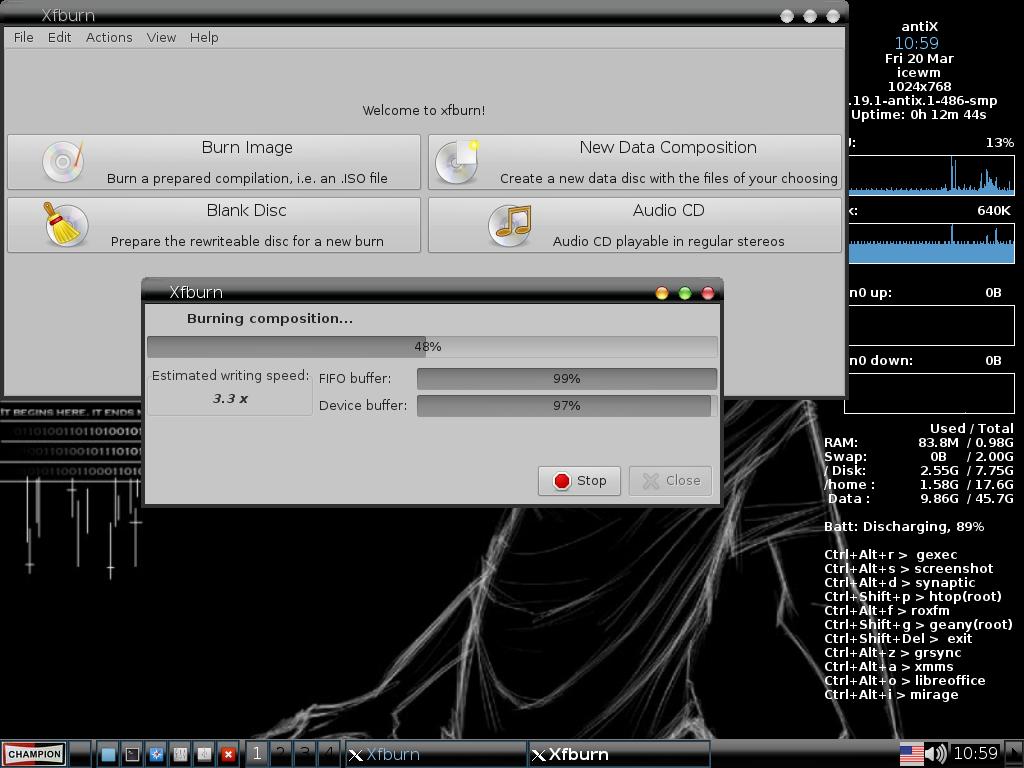Open the Edit menu
The image size is (1024, 768).
(59, 37)
